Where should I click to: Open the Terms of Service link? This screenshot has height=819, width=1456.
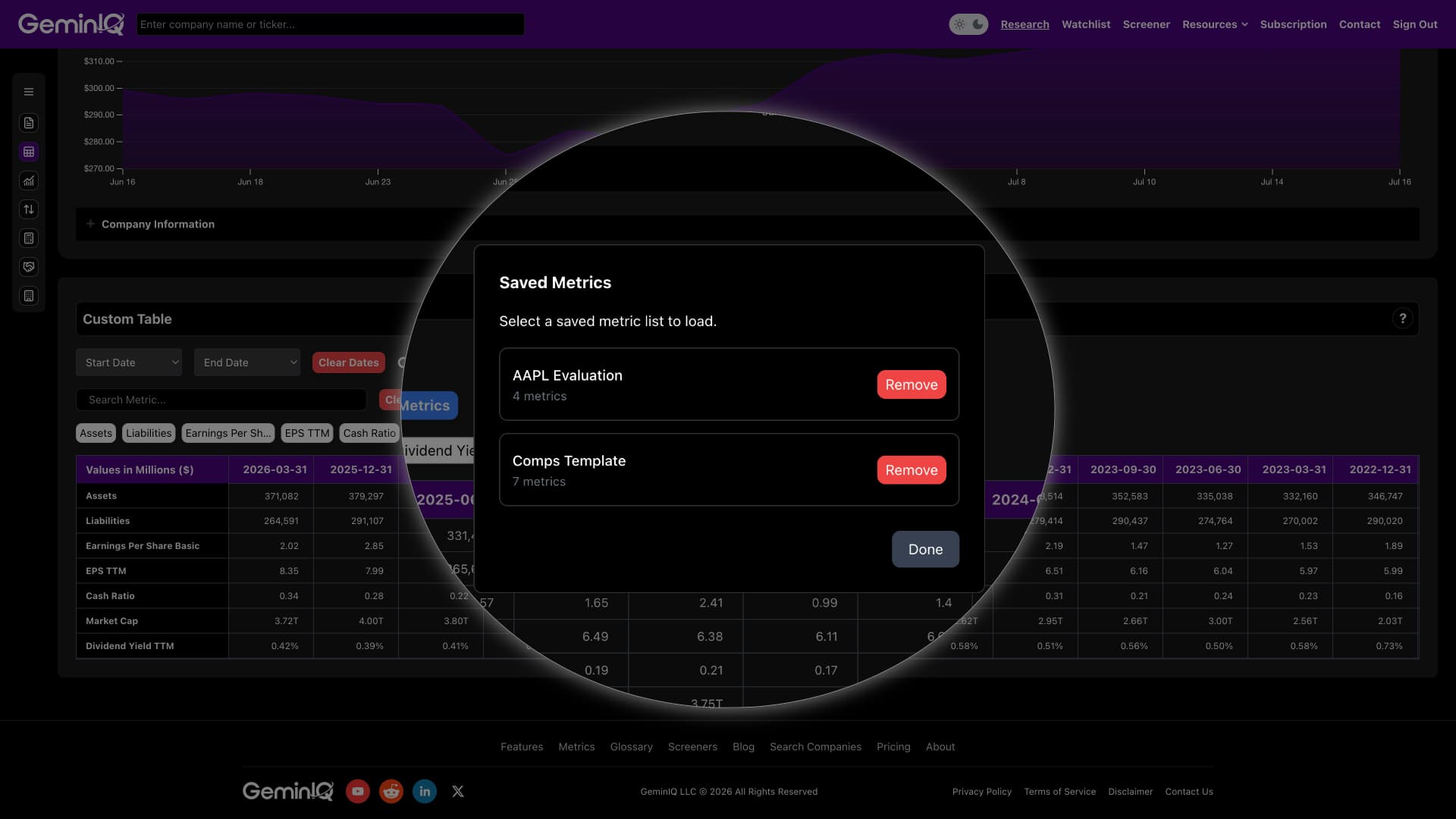point(1059,792)
